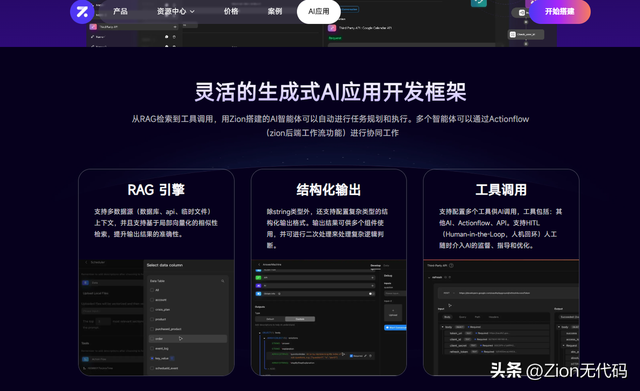Check the purchased_product checkbox
The height and width of the screenshot is (391, 640).
tap(152, 329)
